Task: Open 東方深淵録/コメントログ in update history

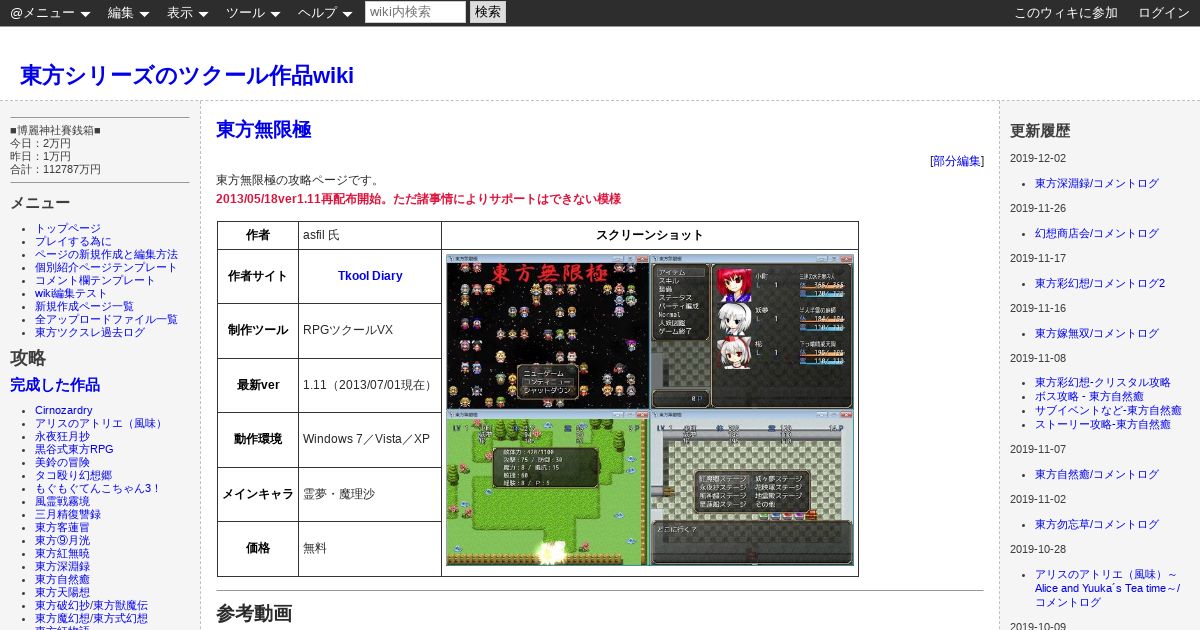Action: pos(1097,184)
